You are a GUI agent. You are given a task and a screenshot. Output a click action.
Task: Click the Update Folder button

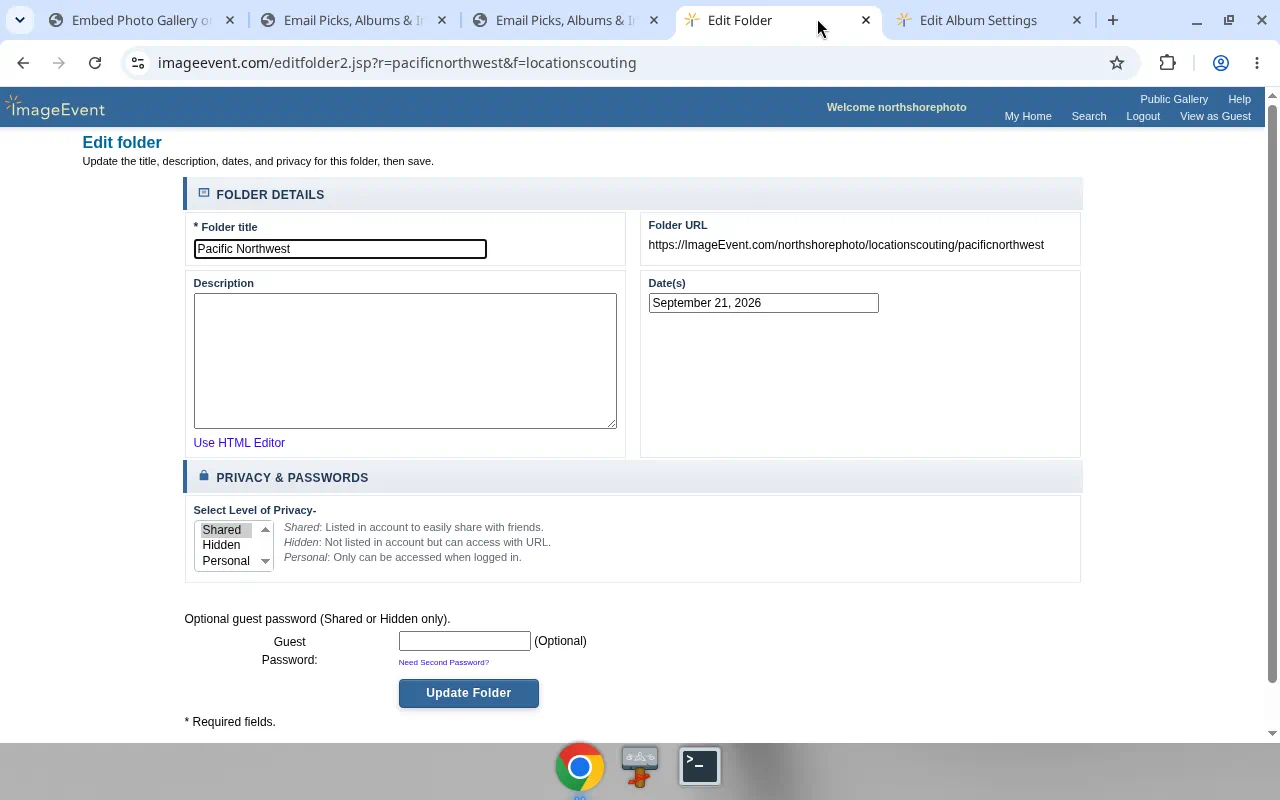(x=469, y=693)
